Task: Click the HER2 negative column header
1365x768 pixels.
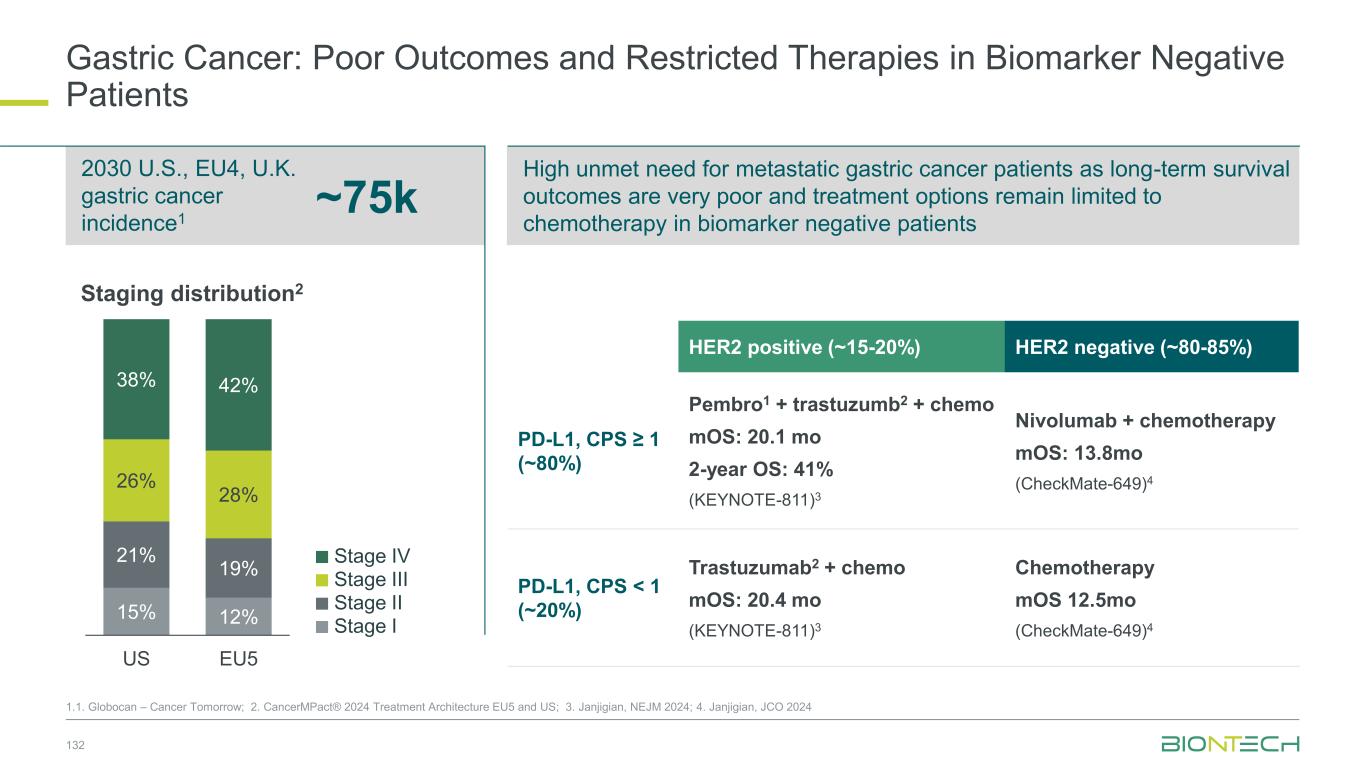Action: [x=1150, y=347]
